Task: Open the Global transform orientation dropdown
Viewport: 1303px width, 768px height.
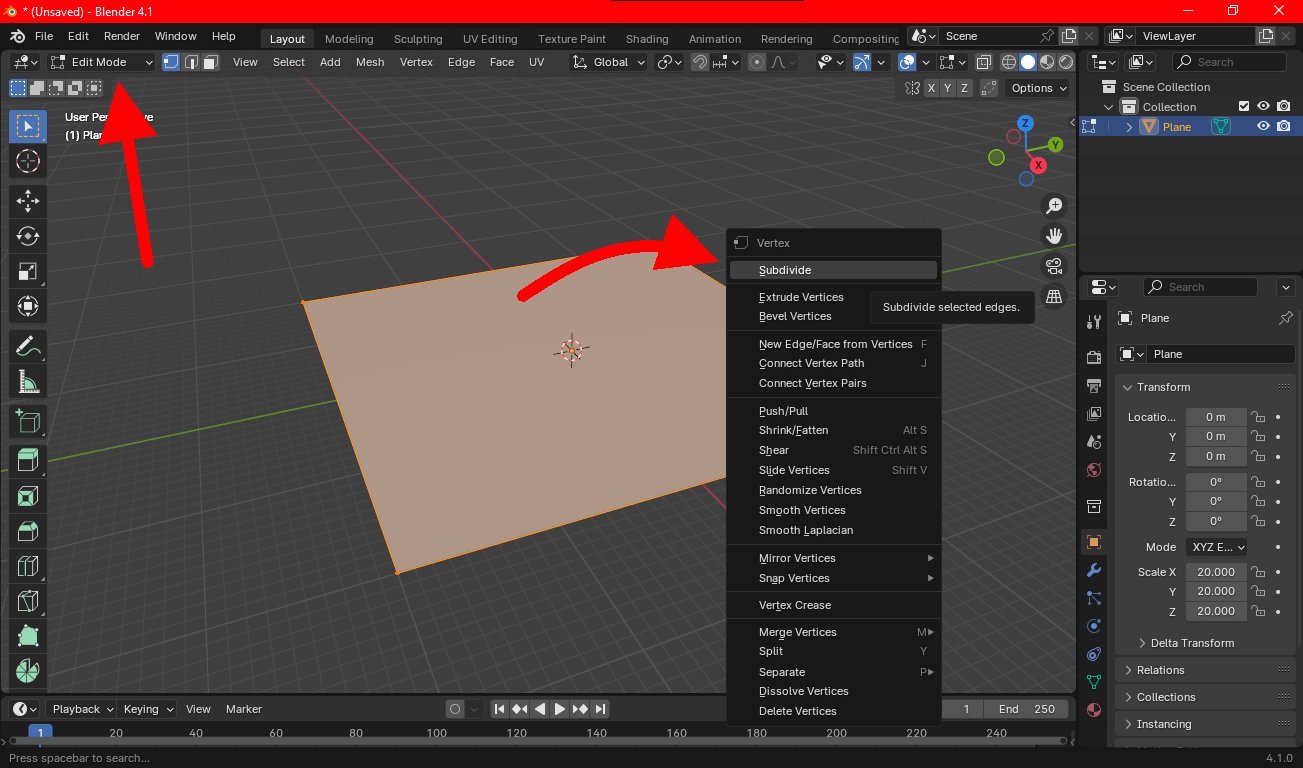Action: (x=609, y=62)
